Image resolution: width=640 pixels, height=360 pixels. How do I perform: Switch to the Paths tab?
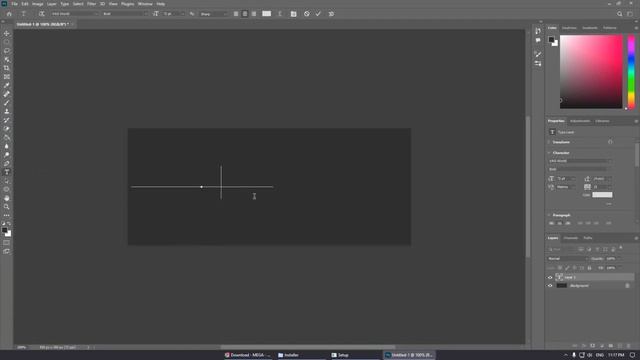[588, 238]
